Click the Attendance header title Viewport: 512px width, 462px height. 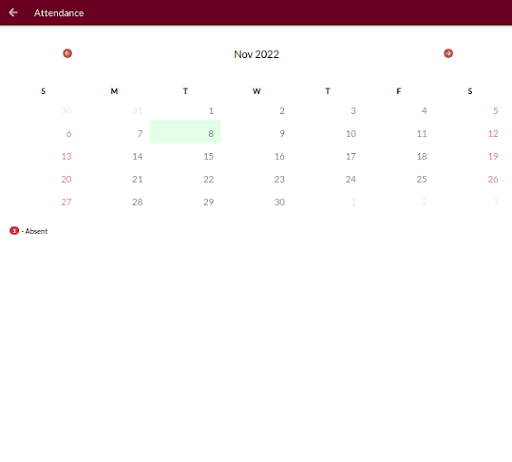point(59,13)
